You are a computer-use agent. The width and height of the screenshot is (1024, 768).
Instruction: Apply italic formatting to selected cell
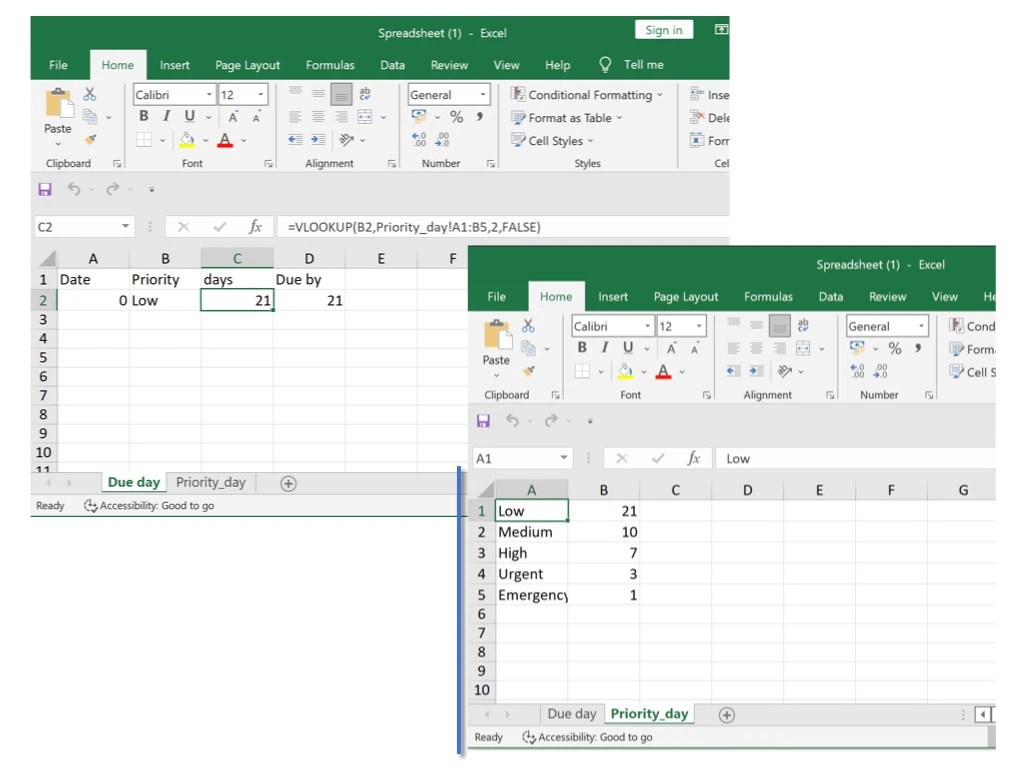click(x=603, y=348)
